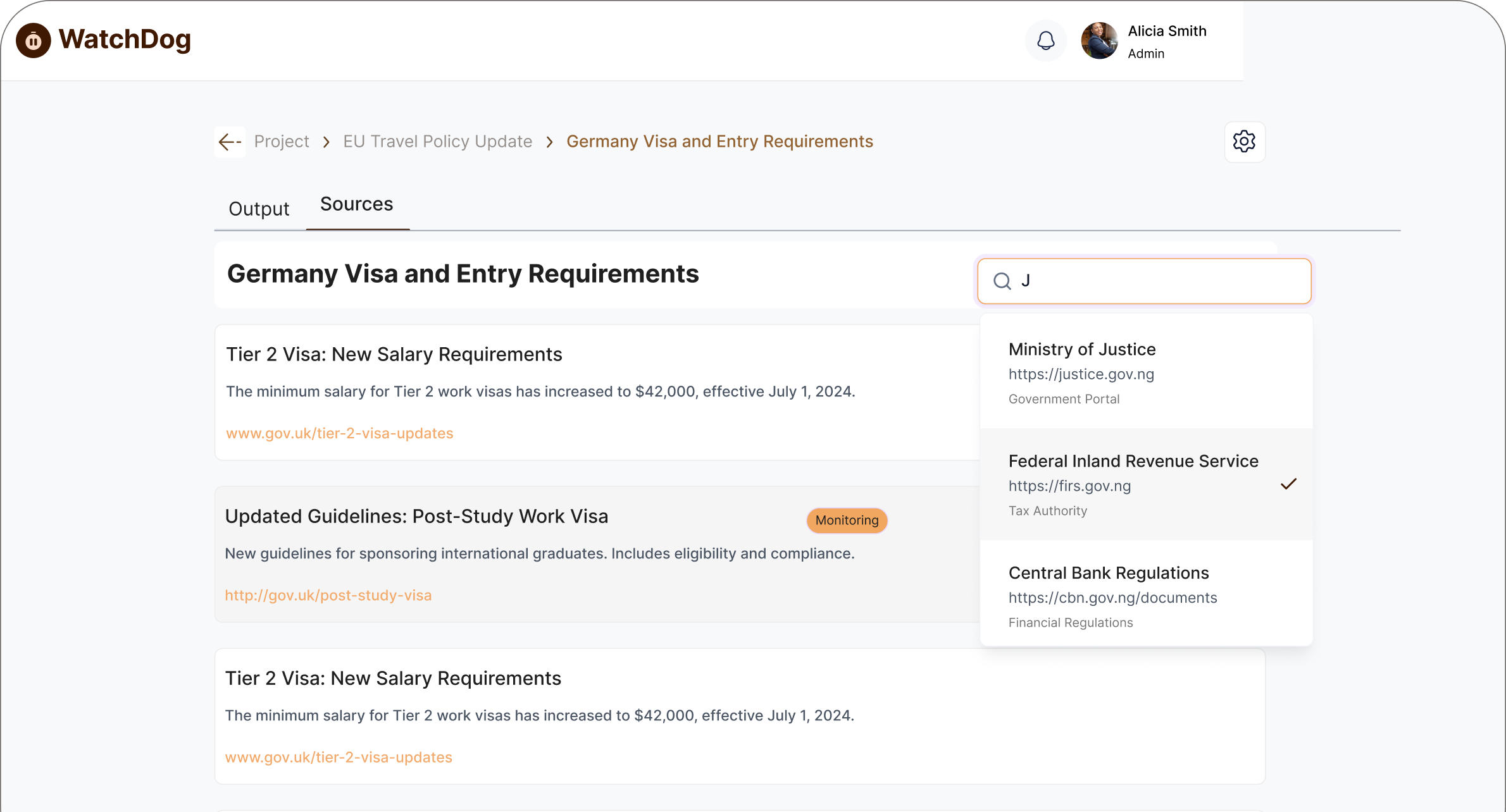Toggle the Monitoring badge on Post-Study Work Visa
Screen dimensions: 1506x812
pos(847,520)
